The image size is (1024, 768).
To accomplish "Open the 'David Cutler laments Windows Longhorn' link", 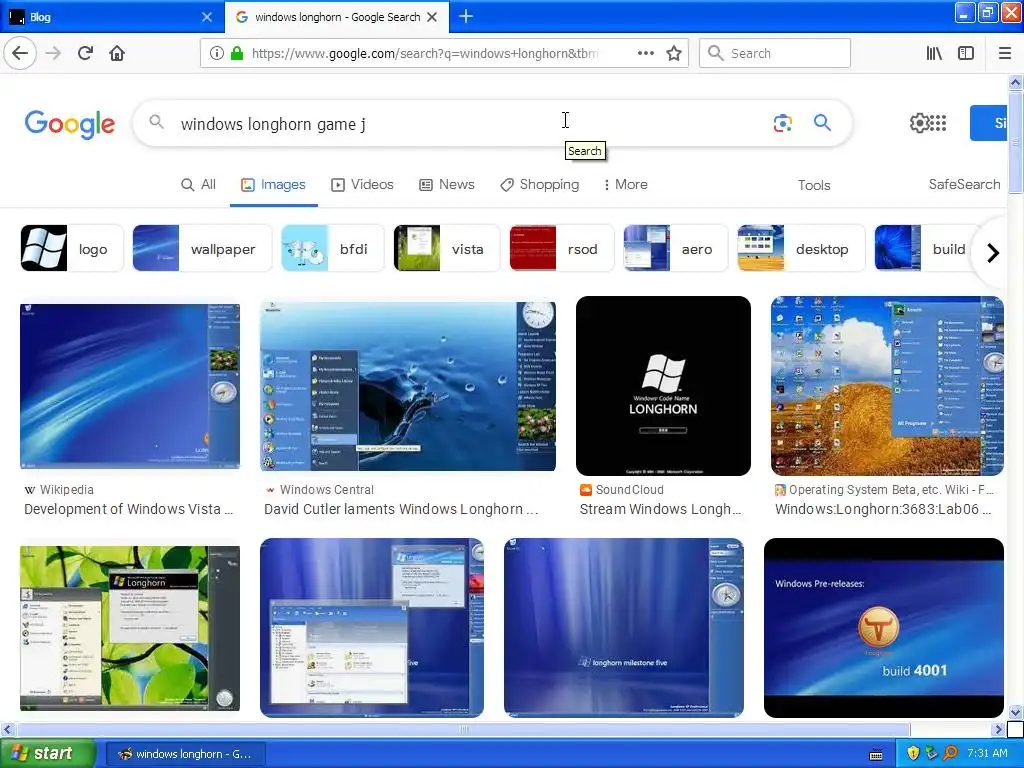I will [x=401, y=509].
